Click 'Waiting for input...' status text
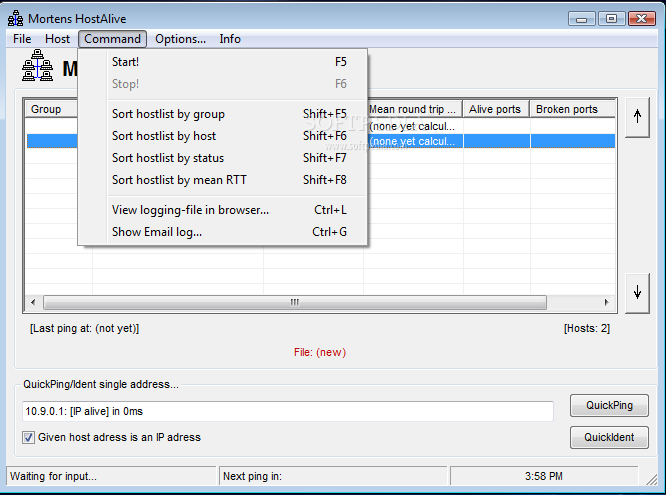 (54, 476)
